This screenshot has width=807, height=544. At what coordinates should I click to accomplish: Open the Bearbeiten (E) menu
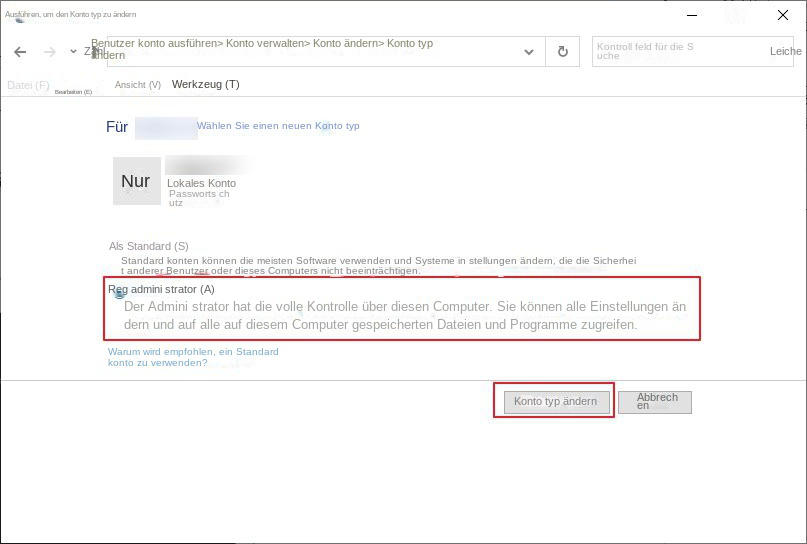pyautogui.click(x=73, y=92)
